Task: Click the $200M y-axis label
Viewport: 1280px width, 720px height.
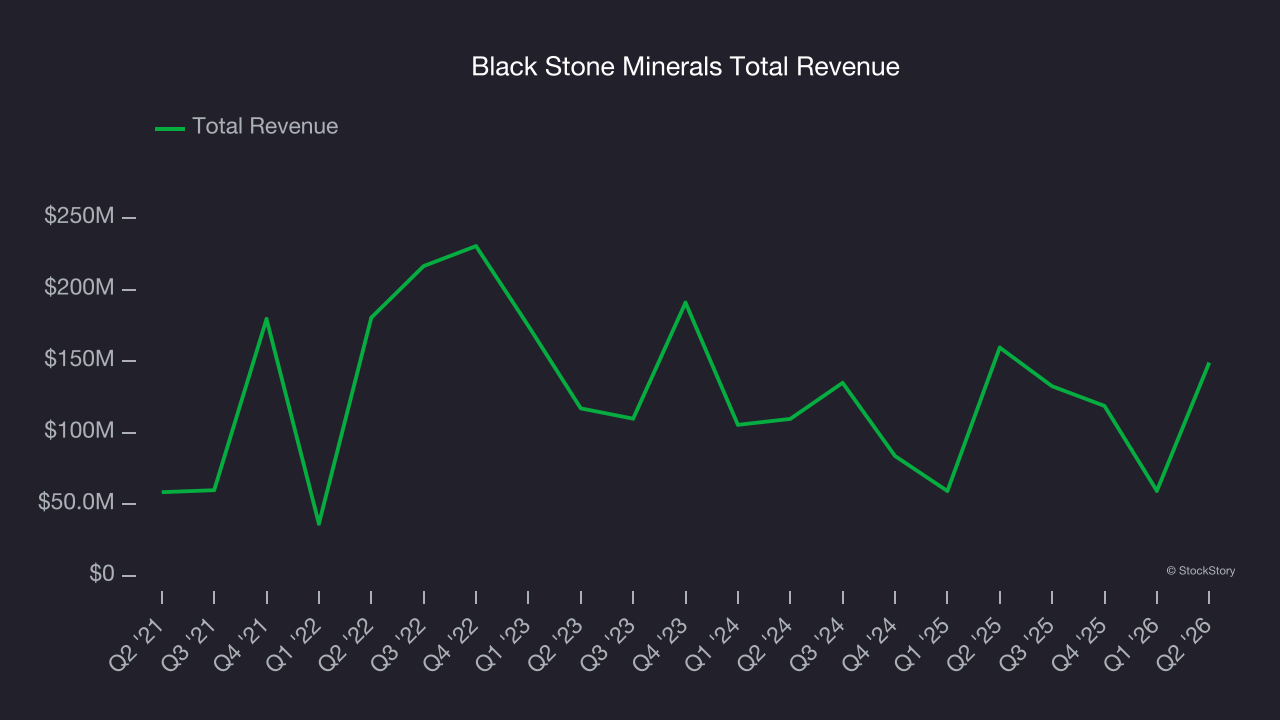Action: (79, 288)
